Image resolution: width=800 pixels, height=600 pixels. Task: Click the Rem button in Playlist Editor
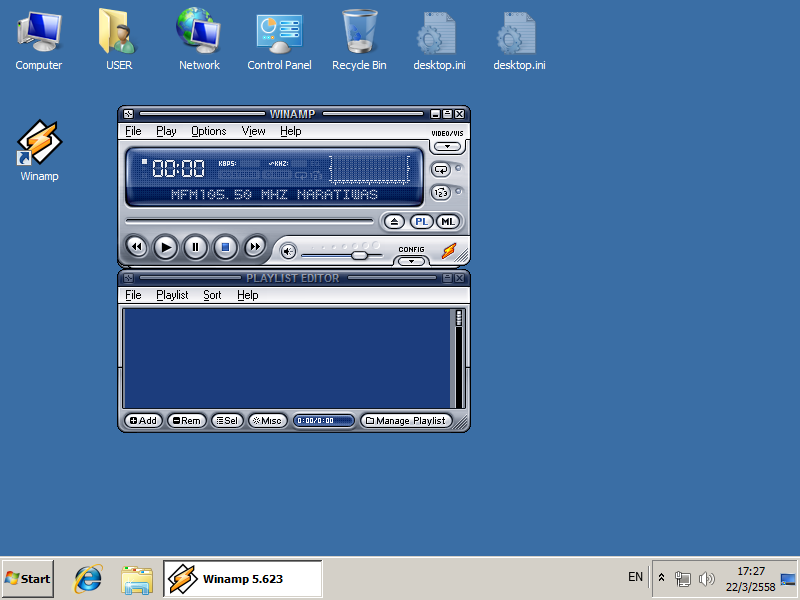pos(187,421)
